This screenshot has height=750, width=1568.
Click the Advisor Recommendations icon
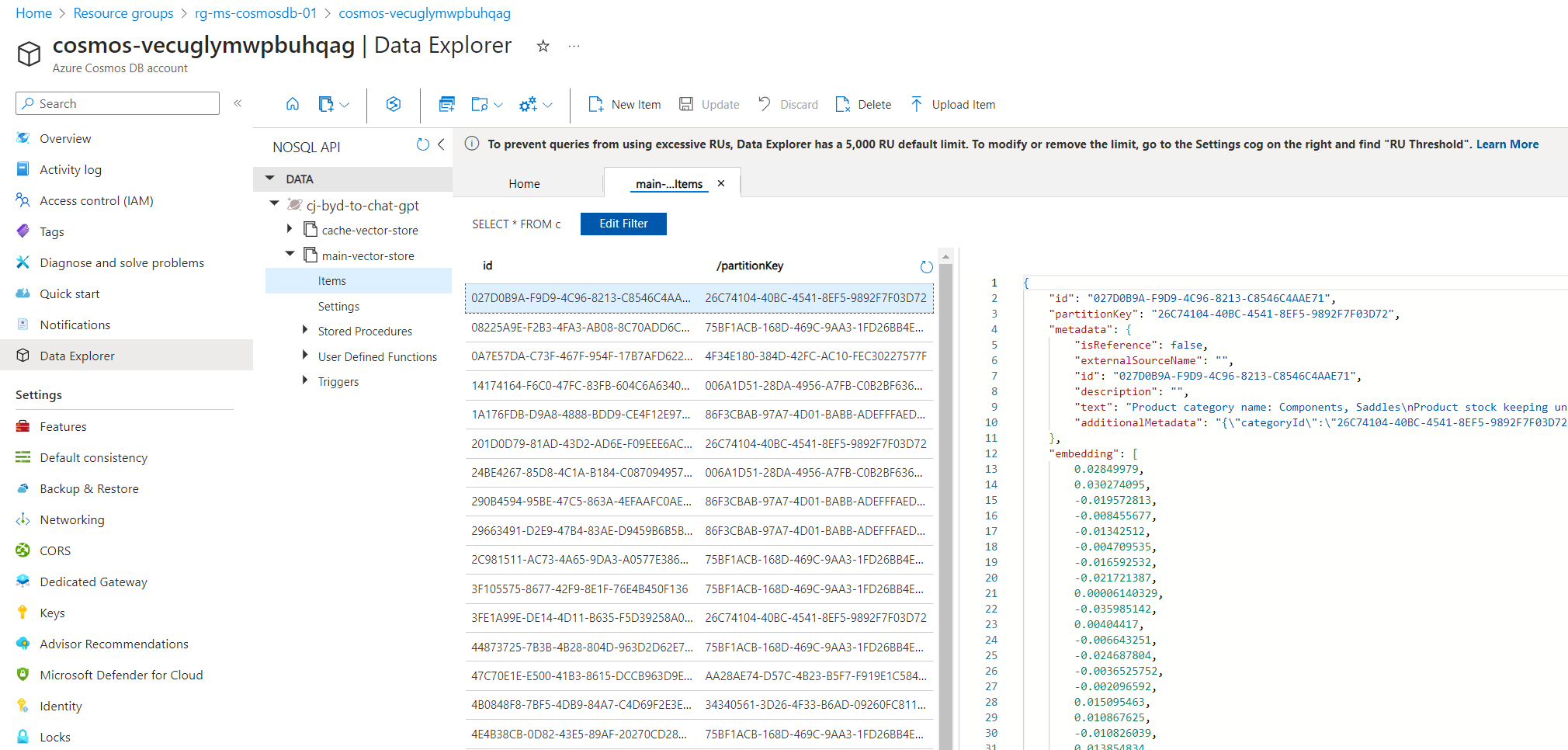tap(23, 644)
